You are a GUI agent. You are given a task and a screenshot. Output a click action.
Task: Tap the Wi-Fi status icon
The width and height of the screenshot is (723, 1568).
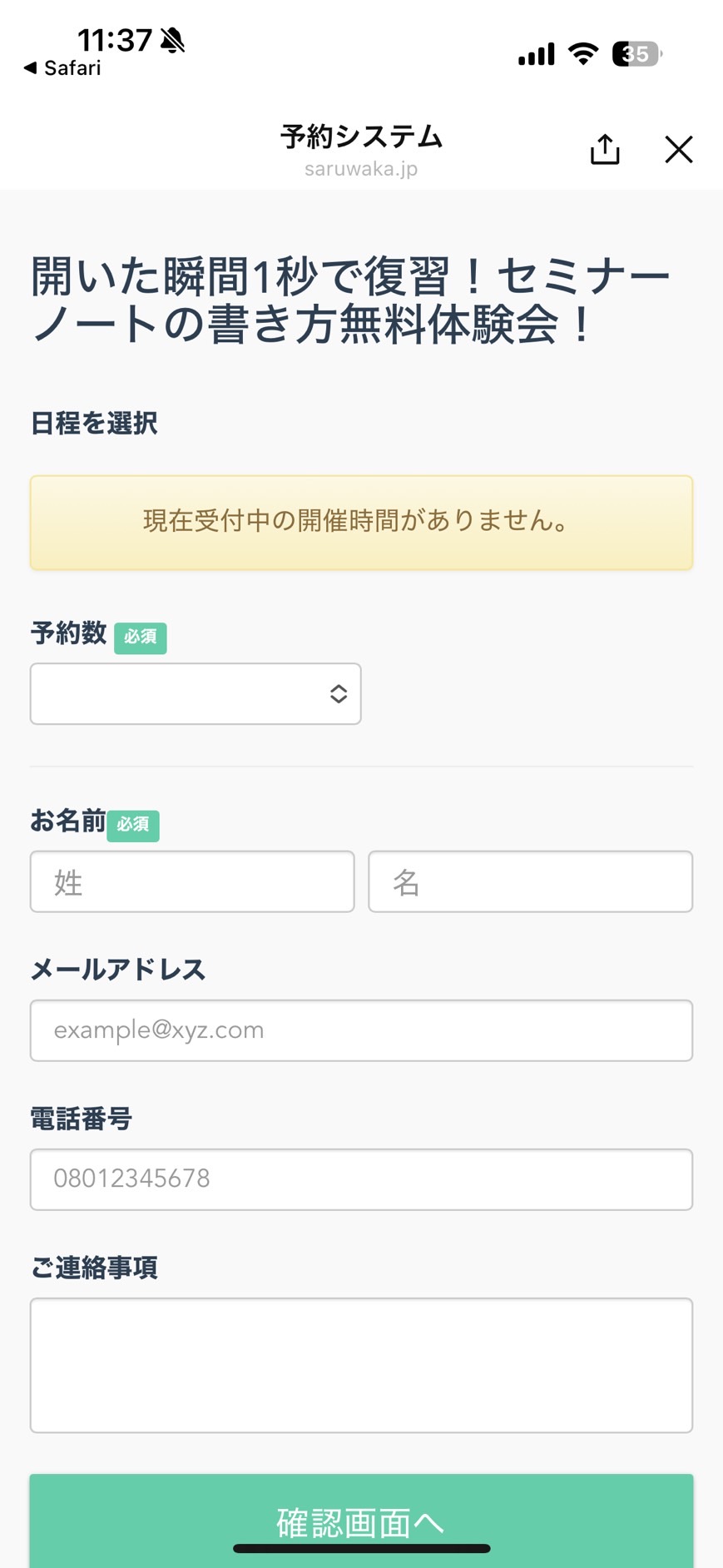tap(583, 54)
